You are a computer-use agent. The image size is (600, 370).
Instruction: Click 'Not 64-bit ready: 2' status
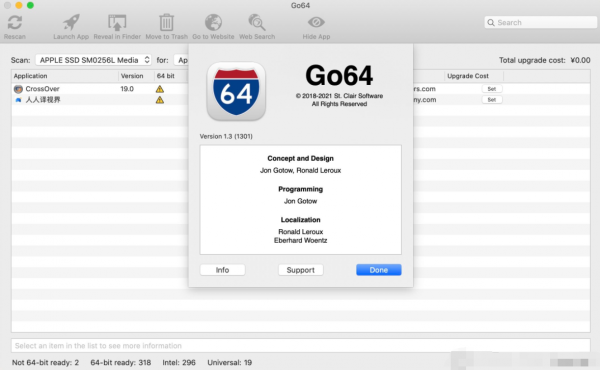coord(45,362)
